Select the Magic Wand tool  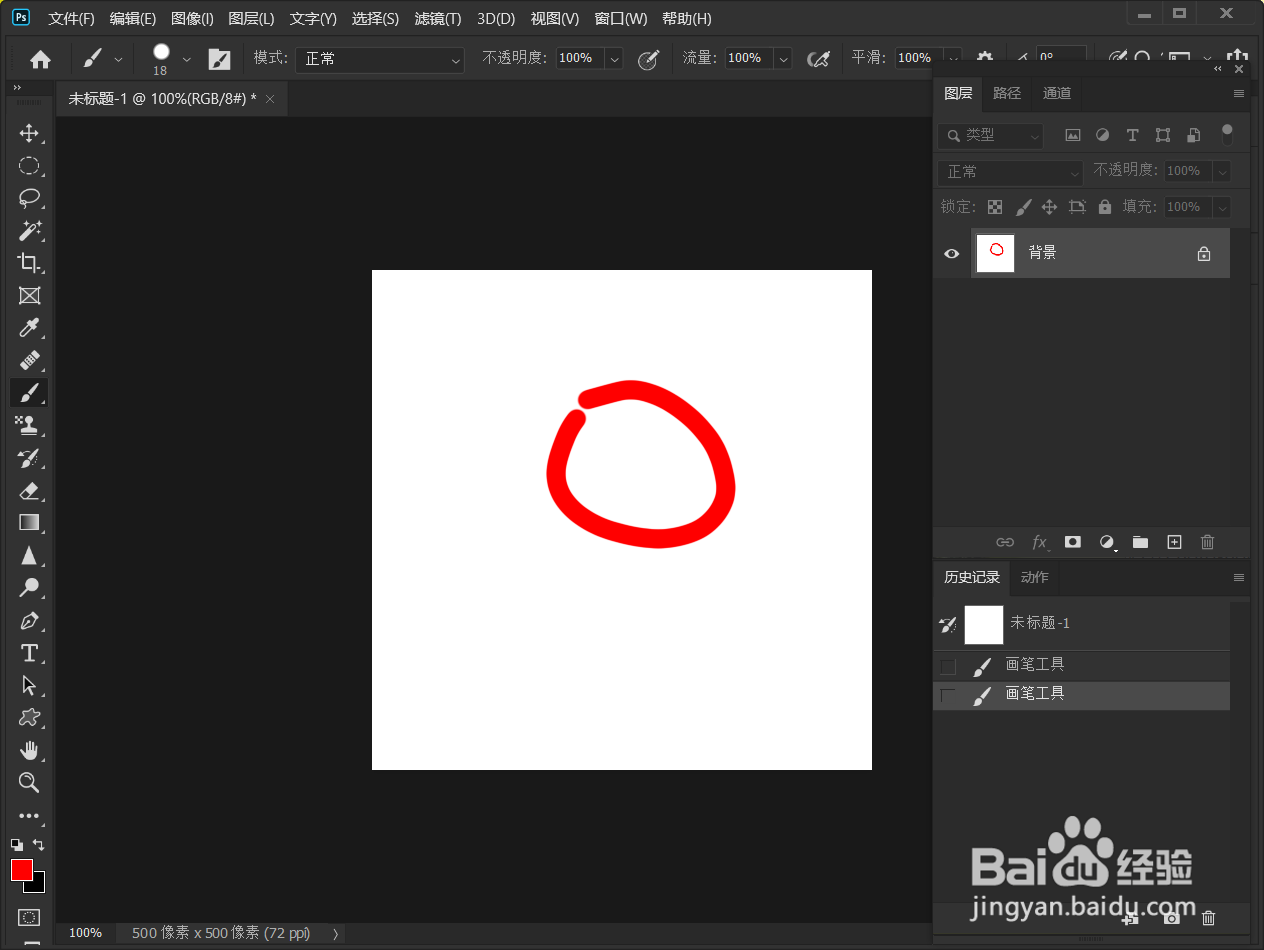[29, 231]
